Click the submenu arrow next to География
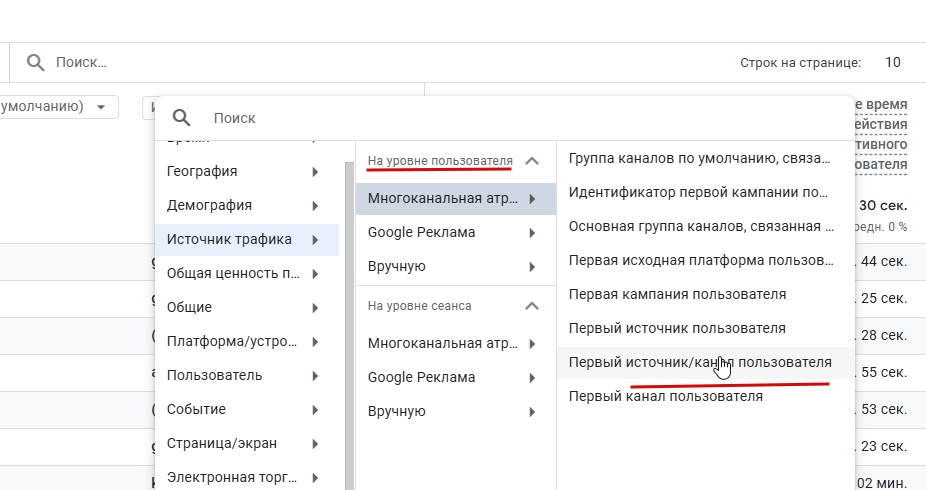This screenshot has width=926, height=490. coord(315,172)
